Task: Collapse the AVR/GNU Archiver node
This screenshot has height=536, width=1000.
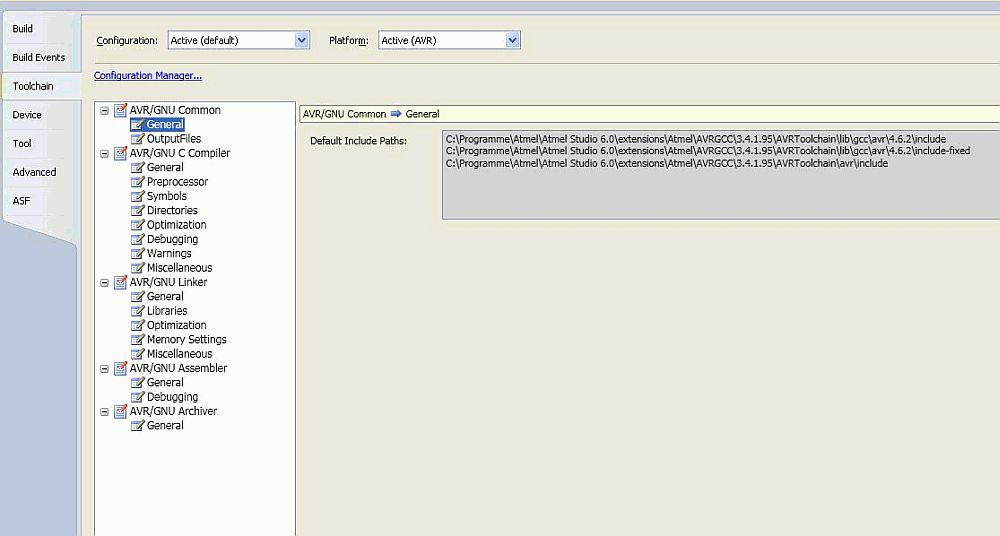Action: 105,412
